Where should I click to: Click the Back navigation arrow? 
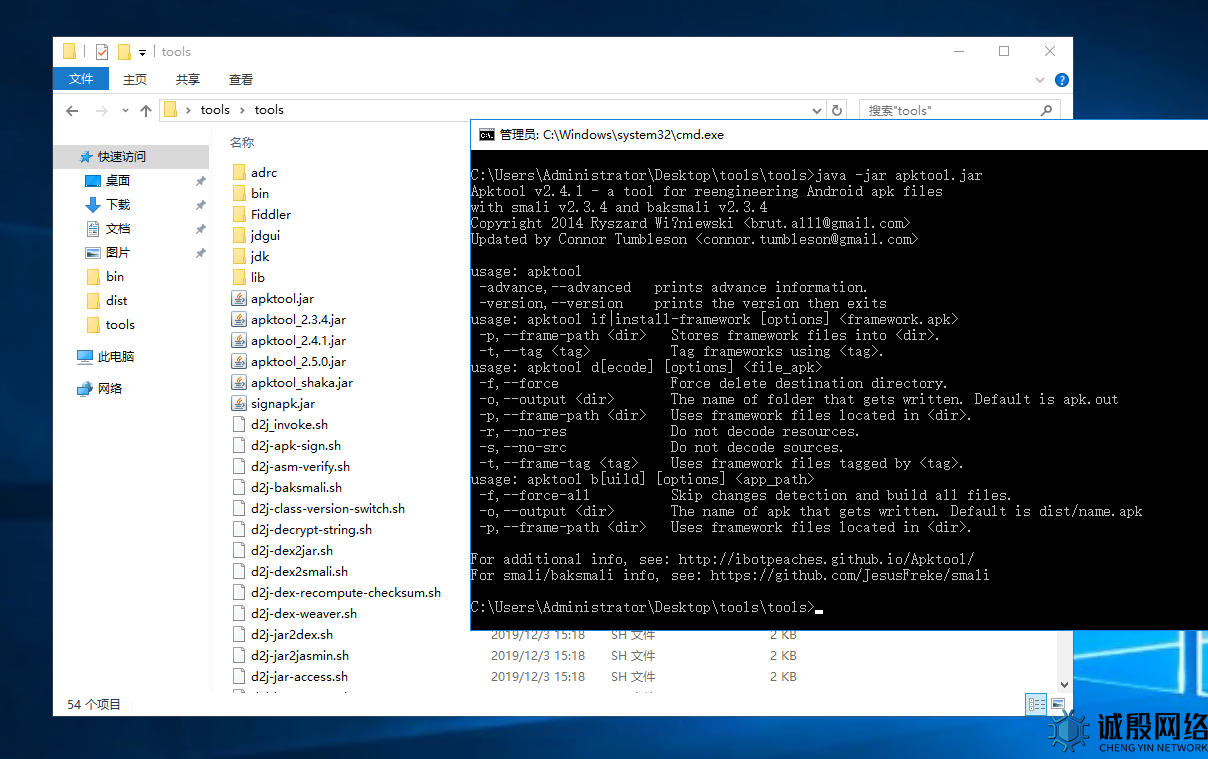click(72, 110)
